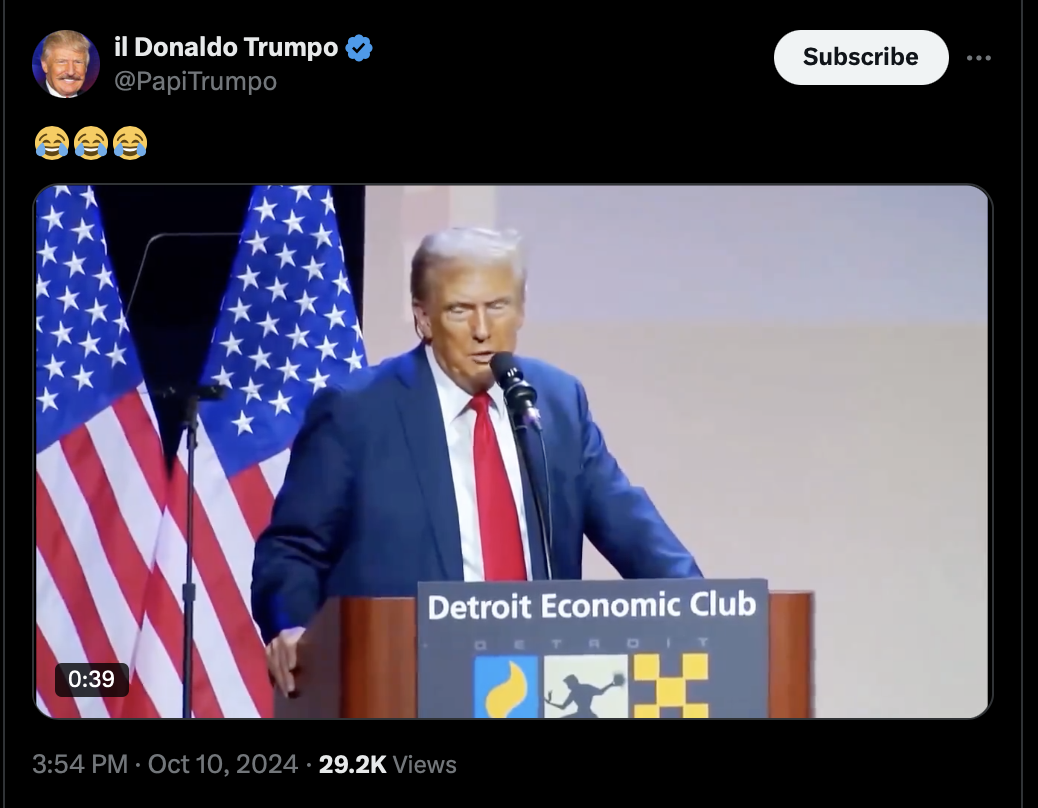The height and width of the screenshot is (808, 1038).
Task: Open the @PapiTrumpo handle link
Action: click(x=195, y=81)
